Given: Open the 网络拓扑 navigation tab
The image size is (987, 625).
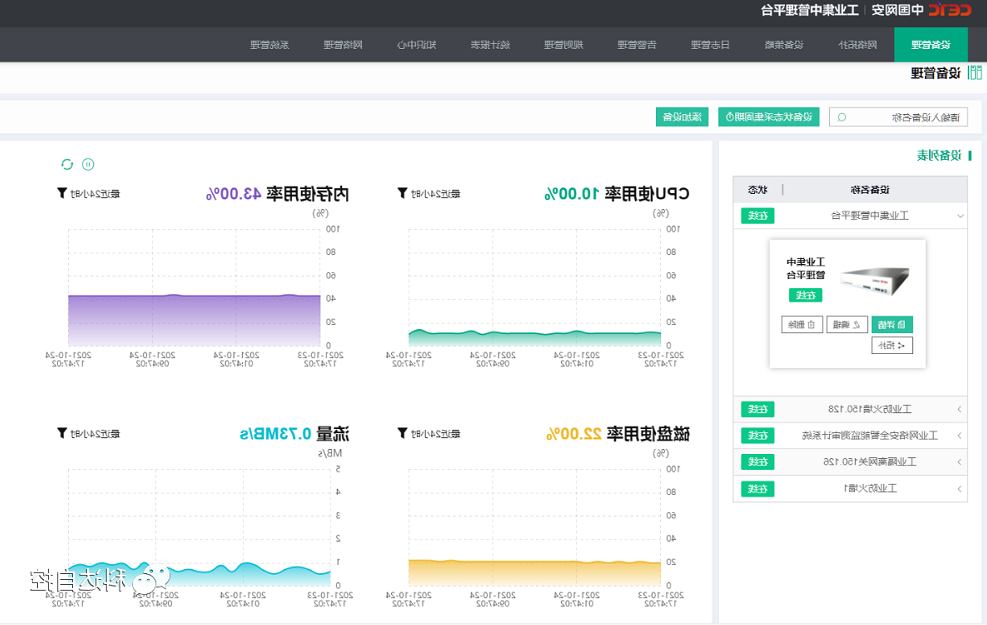Looking at the screenshot, I should [x=858, y=45].
